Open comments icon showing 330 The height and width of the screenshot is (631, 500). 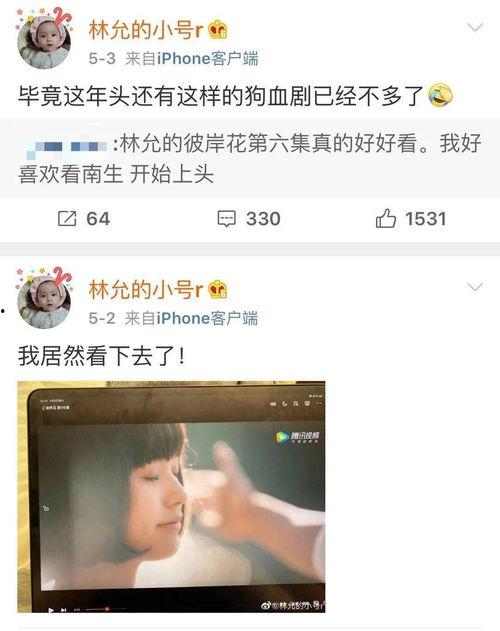pyautogui.click(x=227, y=219)
